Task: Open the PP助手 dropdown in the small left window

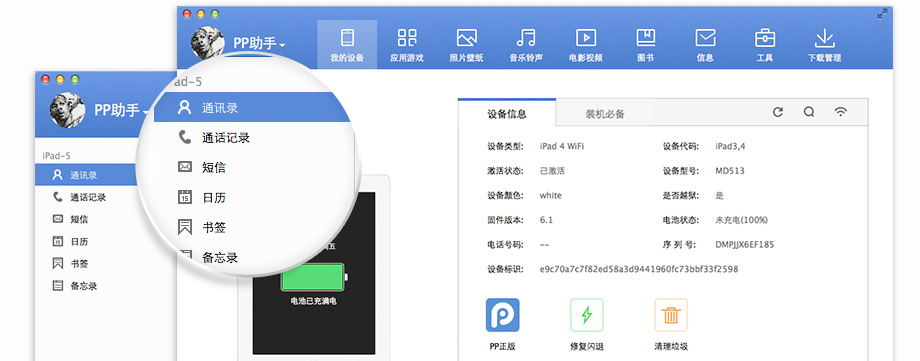Action: point(120,110)
